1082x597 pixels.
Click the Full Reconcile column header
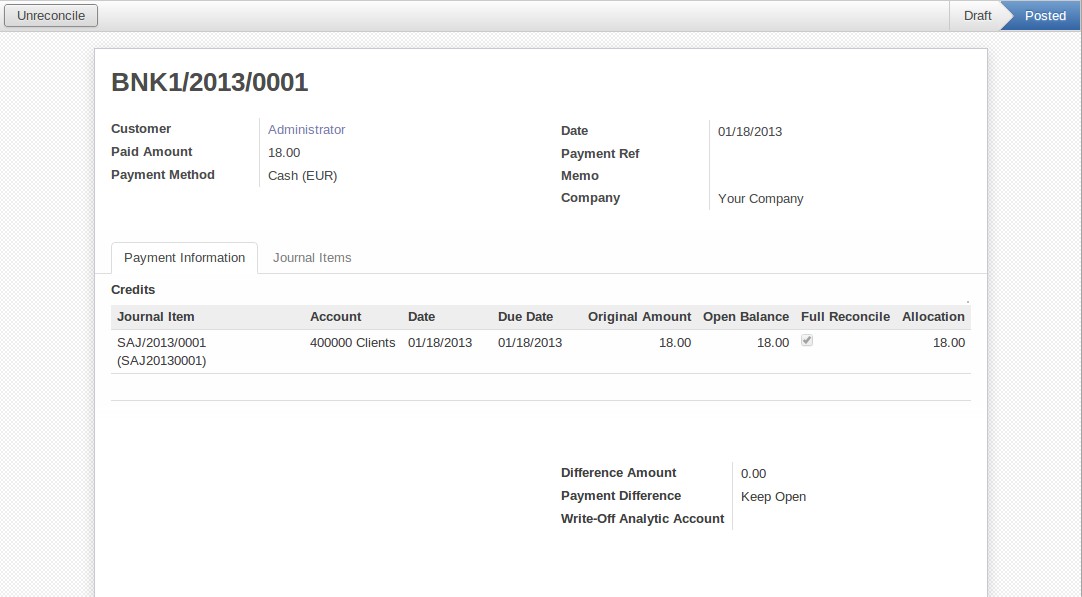pyautogui.click(x=844, y=317)
